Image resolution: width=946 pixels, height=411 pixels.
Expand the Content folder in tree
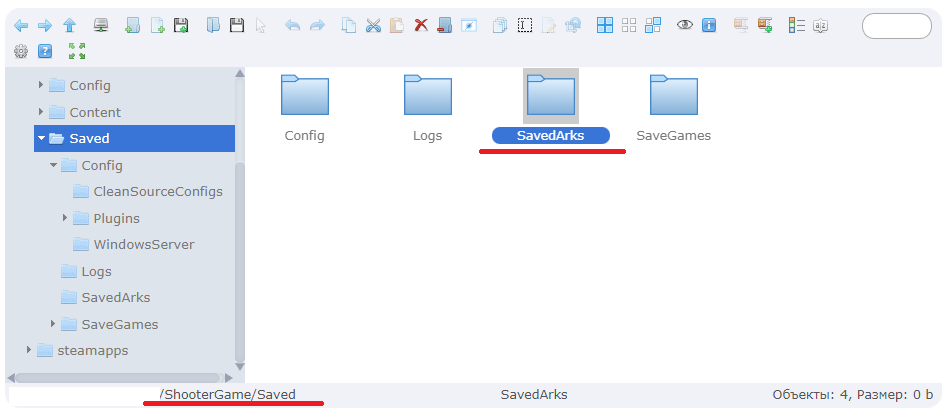point(40,112)
